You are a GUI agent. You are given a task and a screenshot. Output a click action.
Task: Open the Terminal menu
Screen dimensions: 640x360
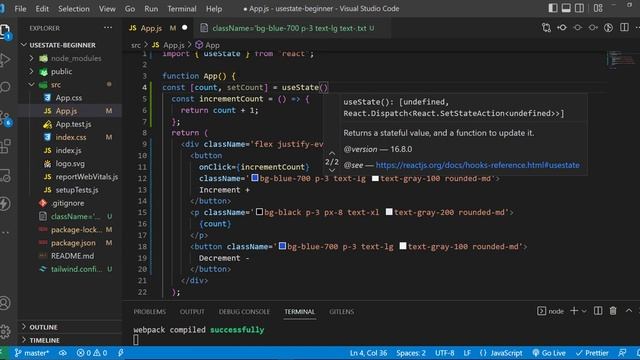tap(182, 9)
